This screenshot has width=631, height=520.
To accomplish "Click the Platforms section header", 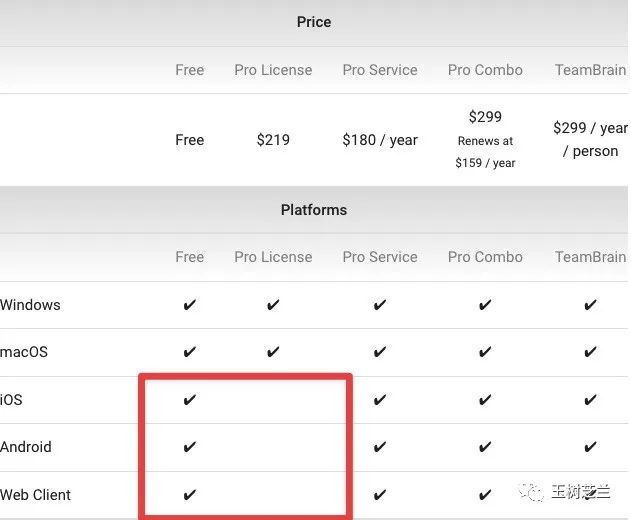I will click(x=314, y=210).
